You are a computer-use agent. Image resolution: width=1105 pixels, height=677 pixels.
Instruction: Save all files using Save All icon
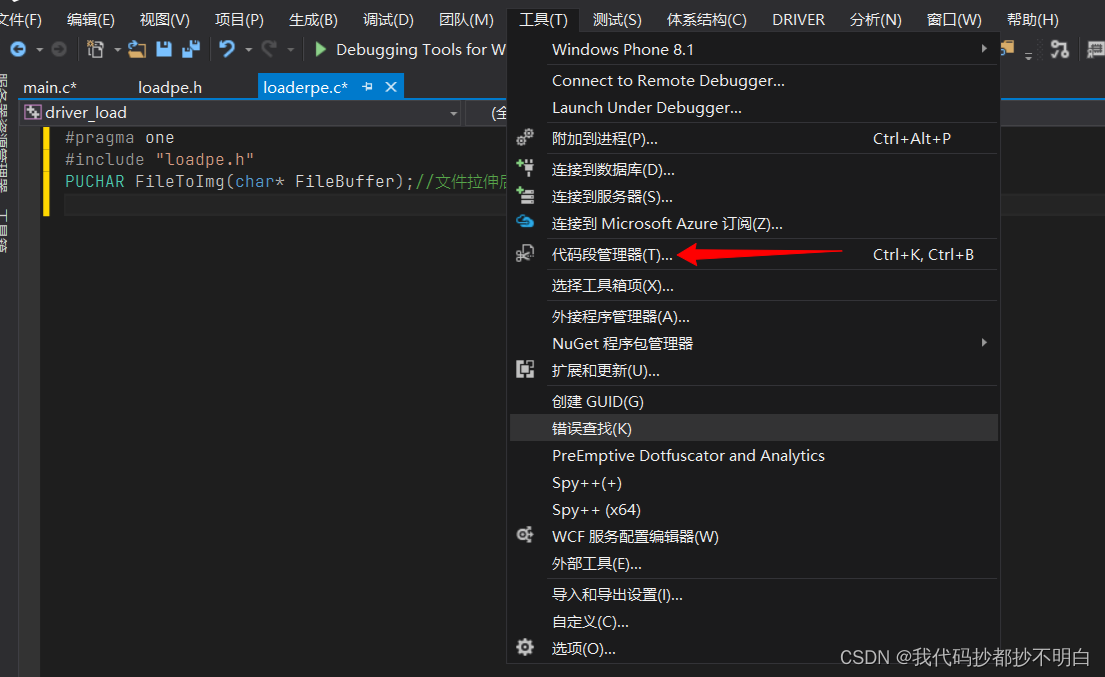[x=191, y=49]
